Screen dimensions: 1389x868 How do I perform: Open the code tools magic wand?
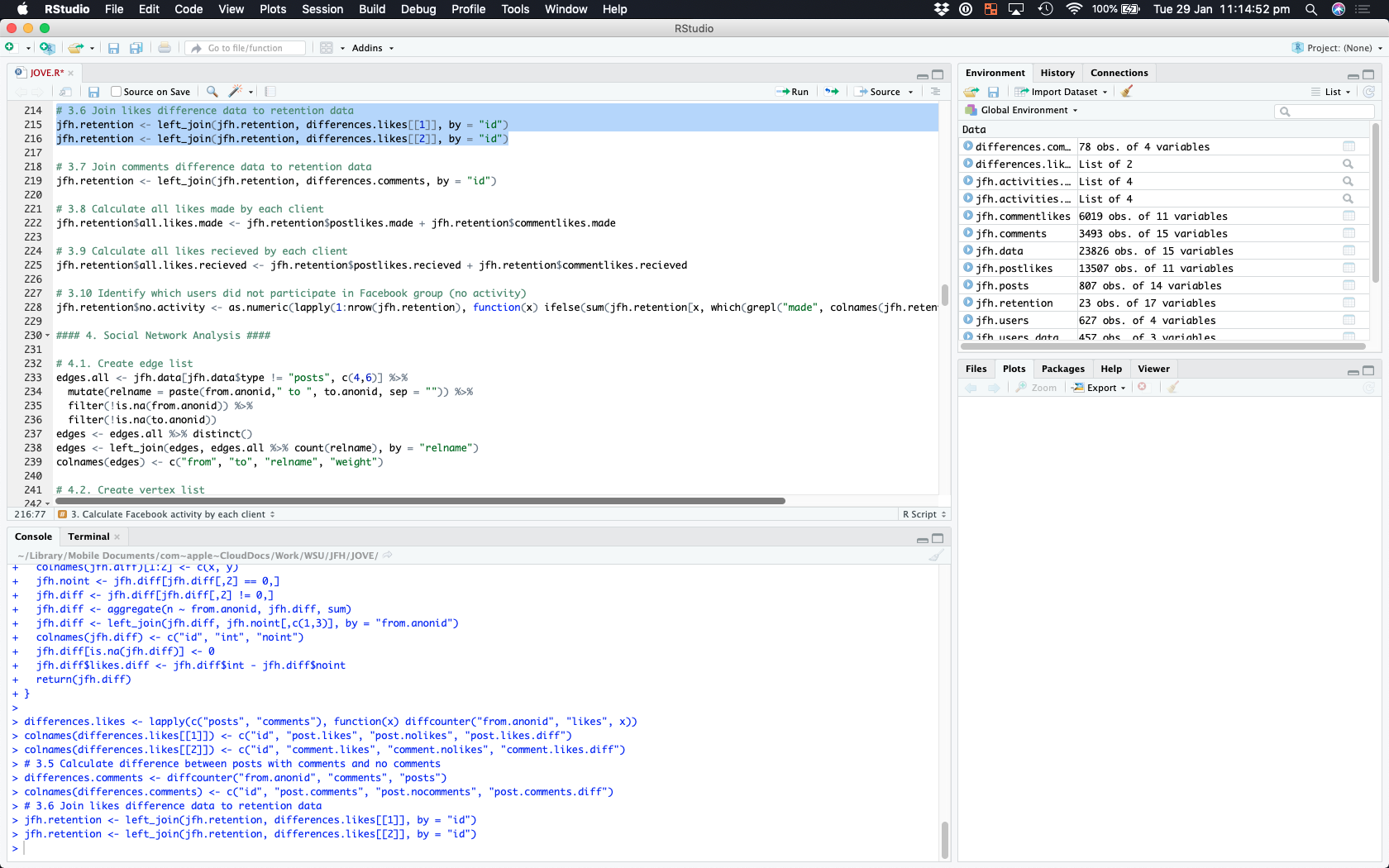pyautogui.click(x=236, y=92)
